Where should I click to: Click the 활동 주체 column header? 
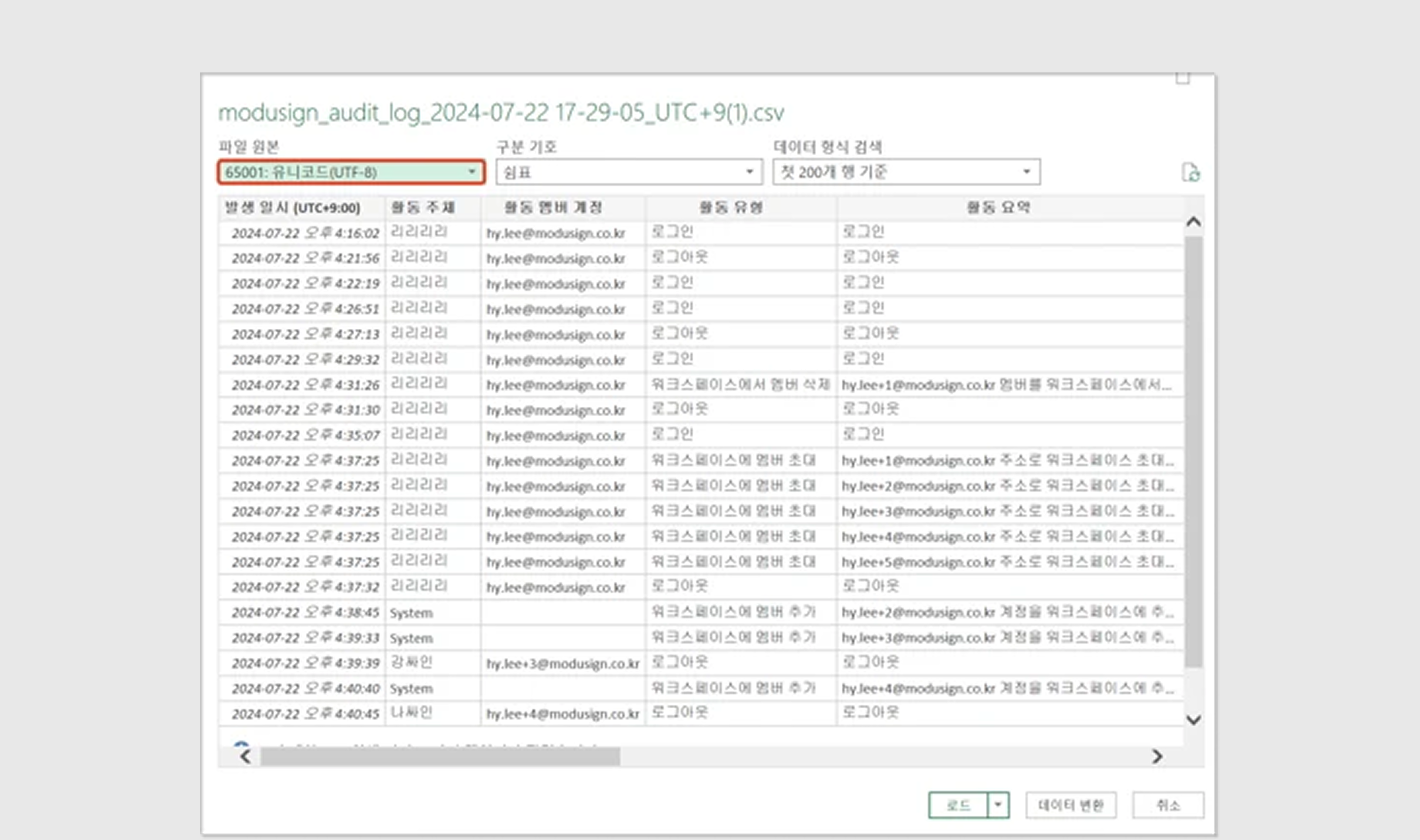pos(423,208)
